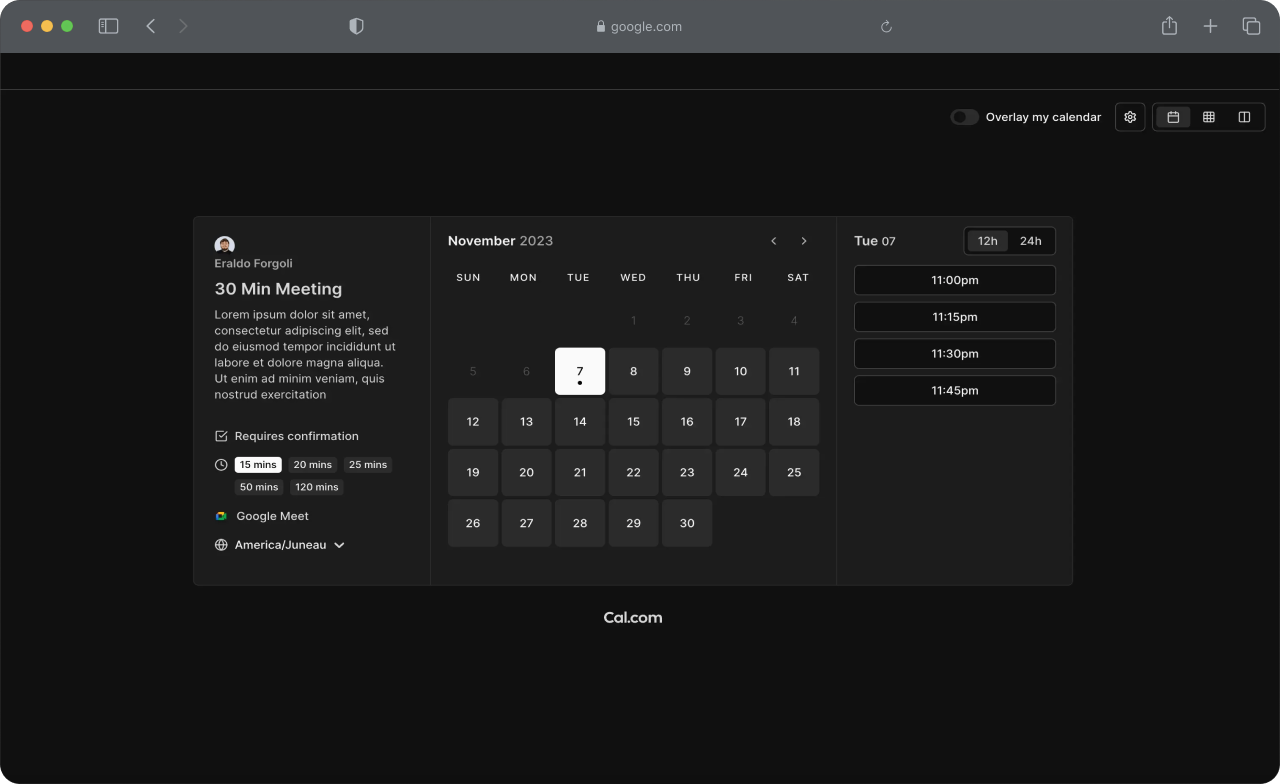Book the 11:00pm time slot
The width and height of the screenshot is (1280, 784).
click(x=955, y=280)
